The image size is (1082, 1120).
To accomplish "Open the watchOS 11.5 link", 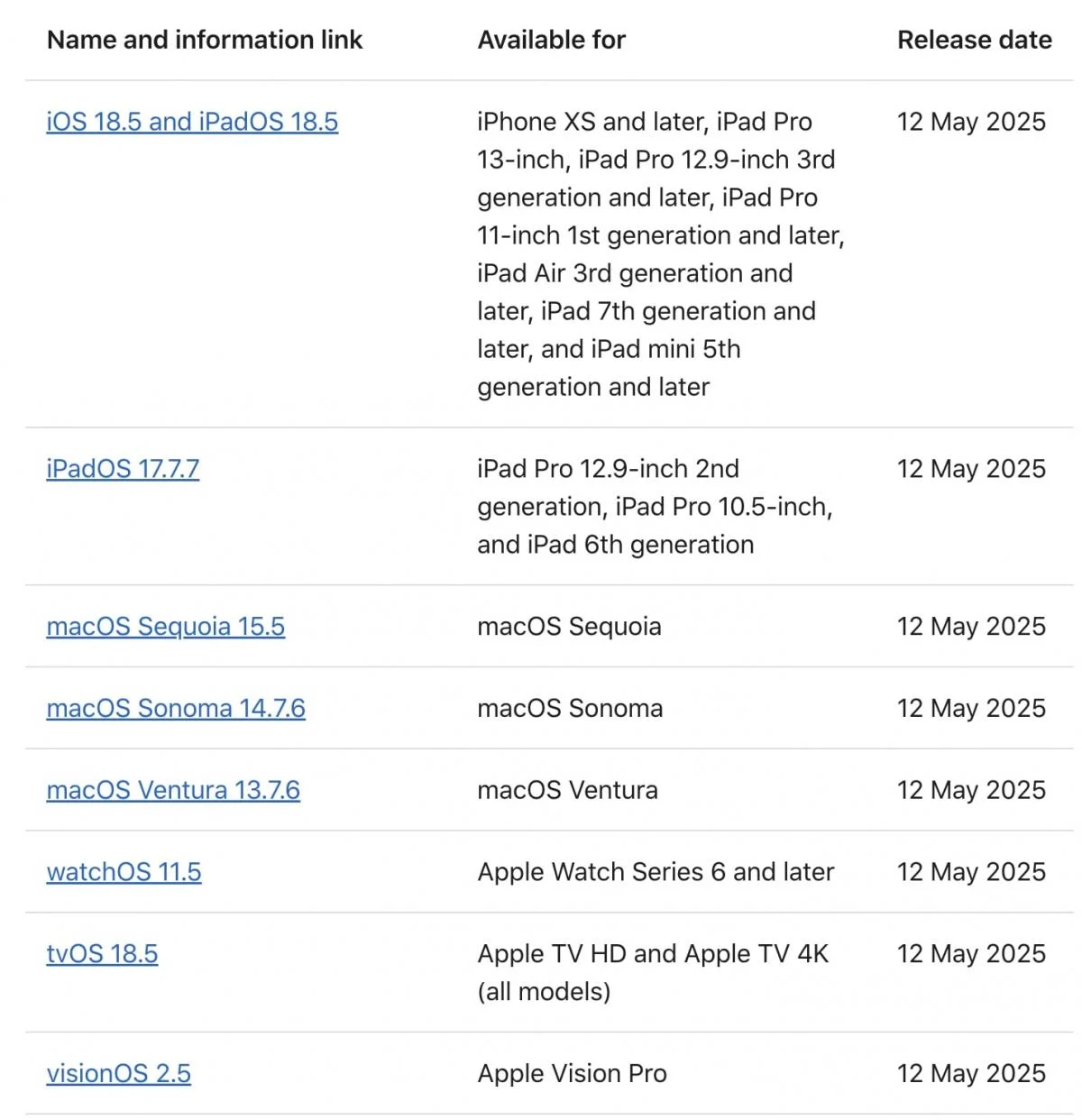I will [x=124, y=872].
